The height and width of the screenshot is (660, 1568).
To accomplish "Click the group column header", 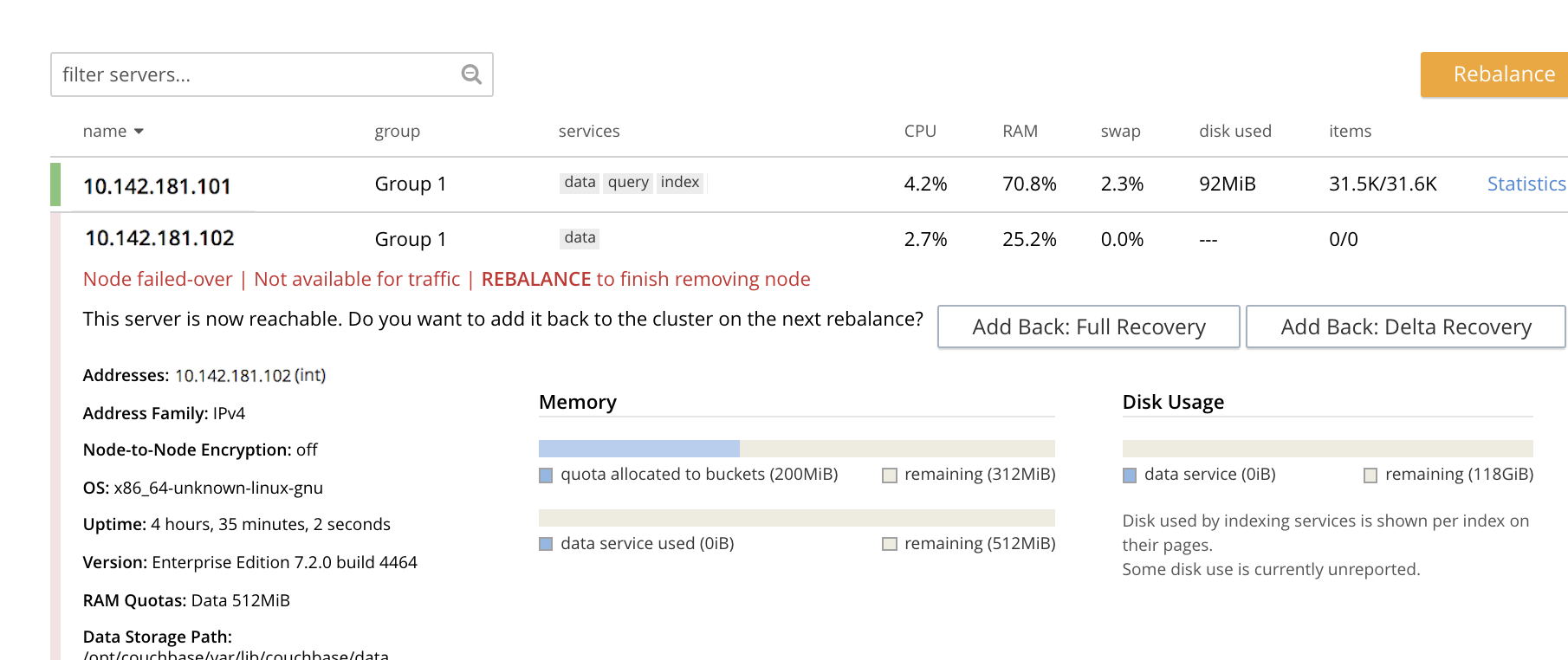I will point(397,132).
